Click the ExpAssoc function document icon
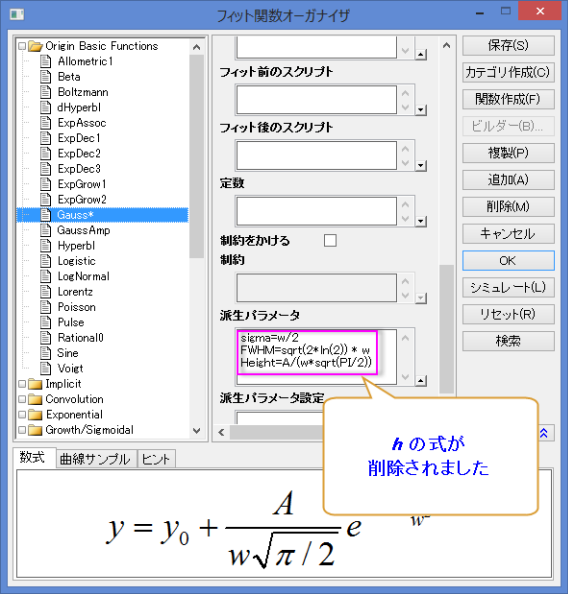The width and height of the screenshot is (568, 594). pyautogui.click(x=45, y=123)
